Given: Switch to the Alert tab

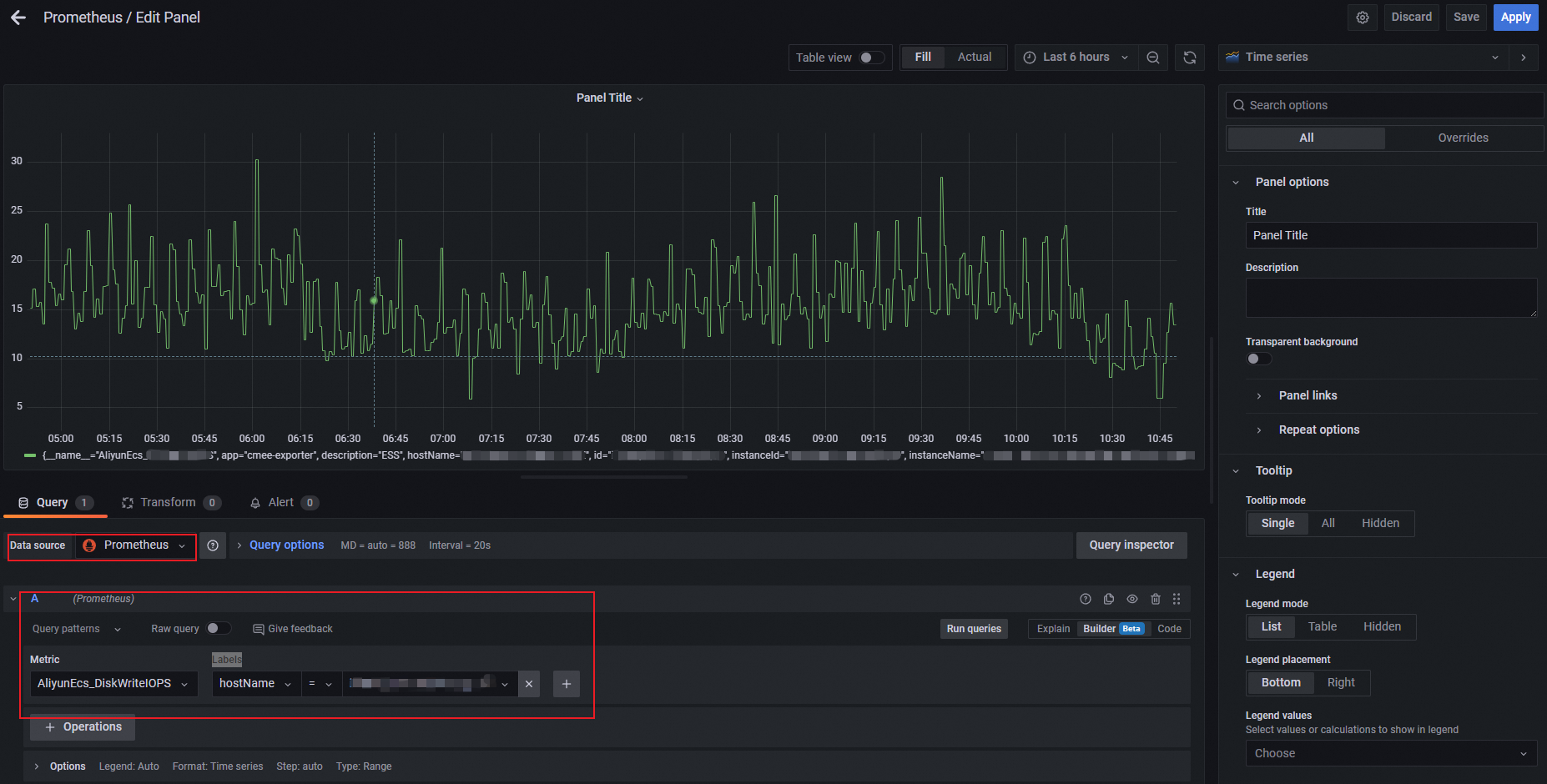Looking at the screenshot, I should (x=284, y=503).
